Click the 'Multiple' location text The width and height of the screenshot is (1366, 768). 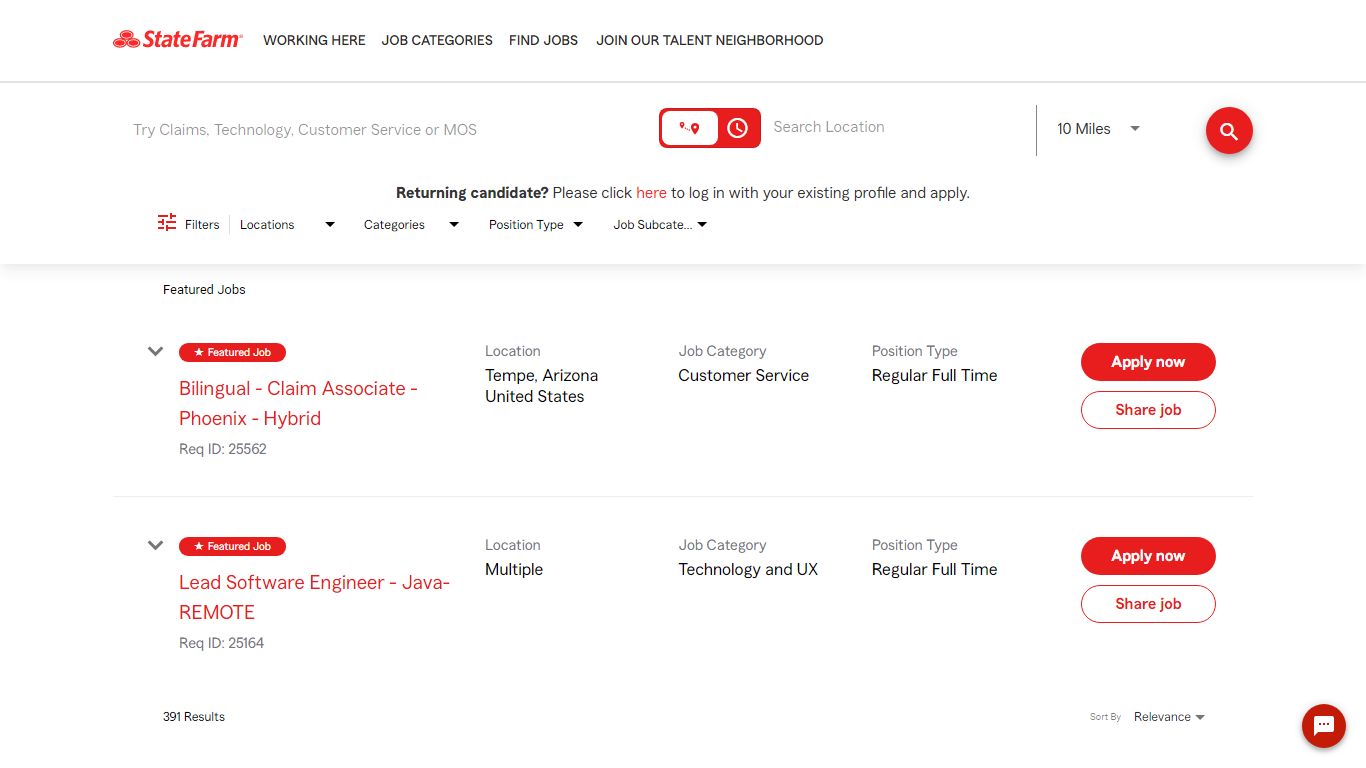[x=514, y=569]
